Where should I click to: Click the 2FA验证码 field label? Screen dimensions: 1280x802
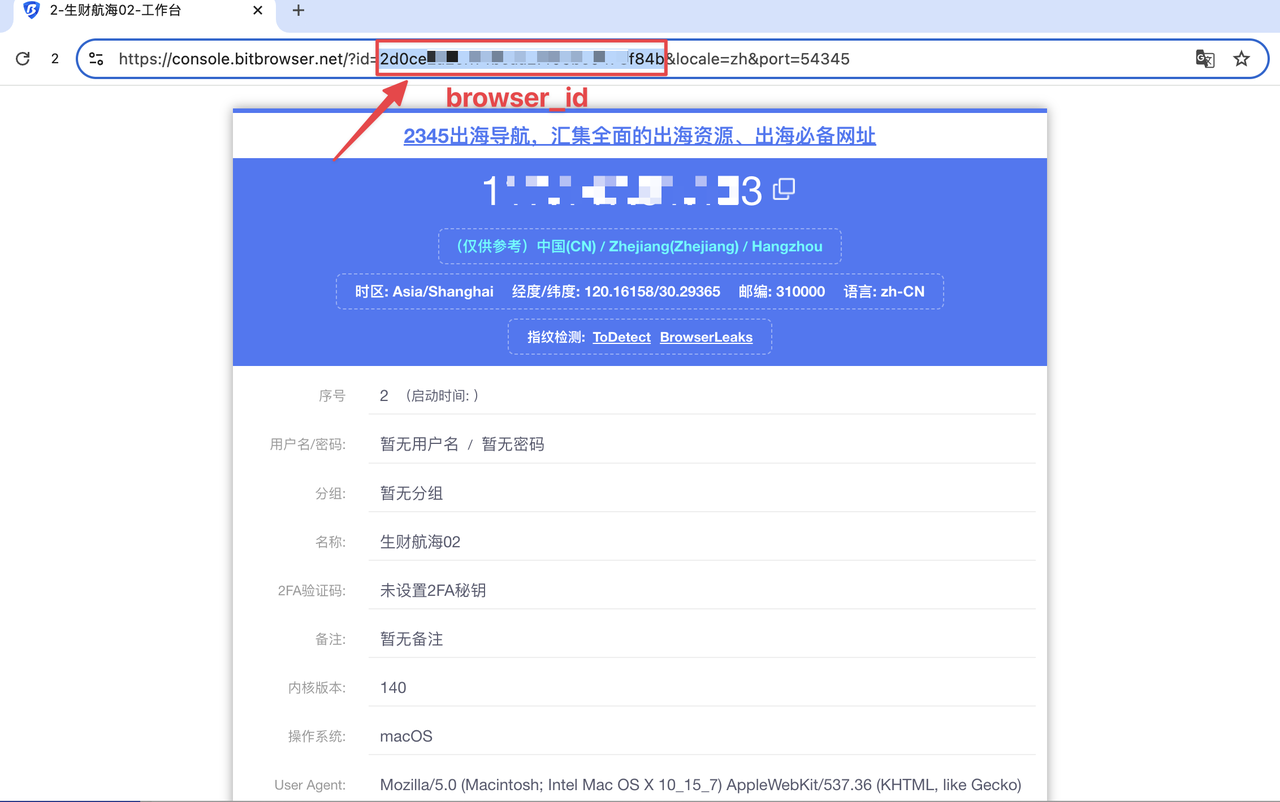pyautogui.click(x=312, y=591)
